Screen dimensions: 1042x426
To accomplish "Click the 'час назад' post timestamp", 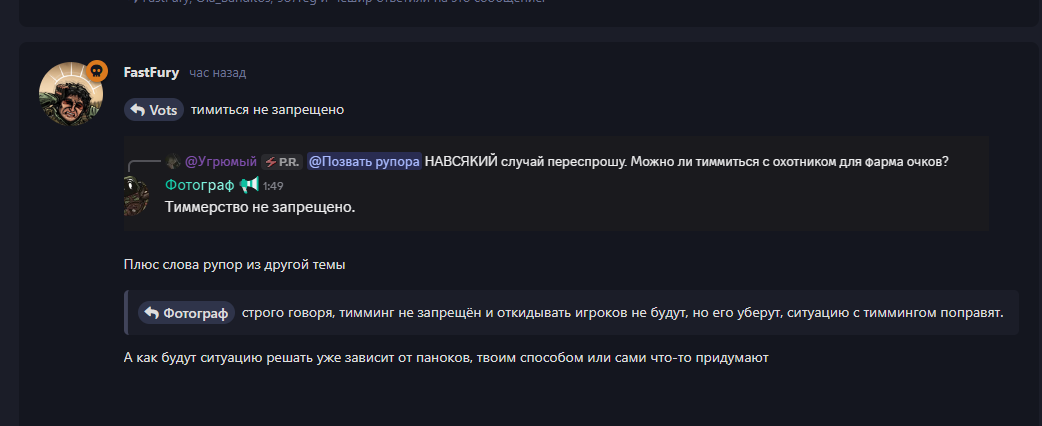I will coord(217,73).
